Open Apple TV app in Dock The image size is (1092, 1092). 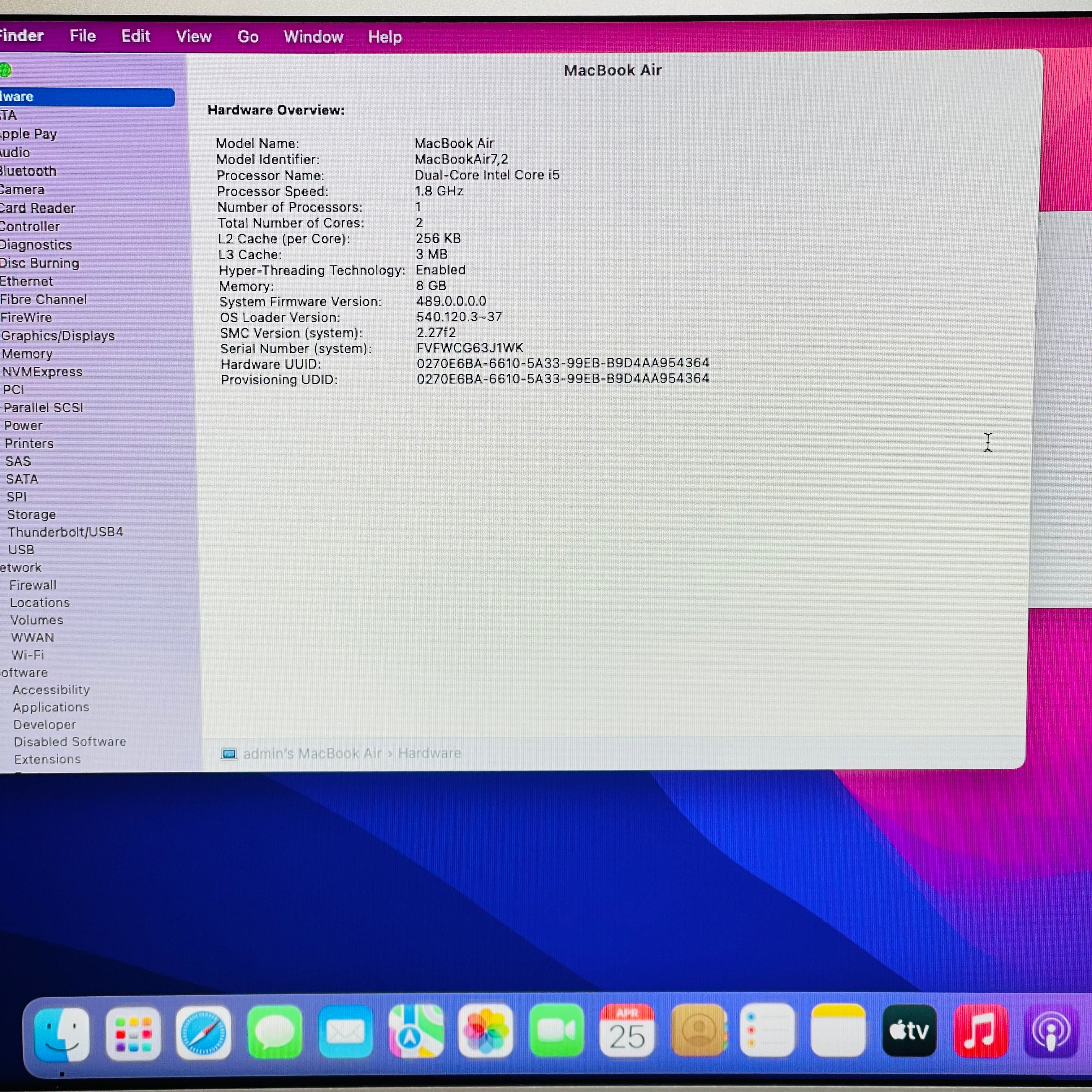pos(909,1030)
